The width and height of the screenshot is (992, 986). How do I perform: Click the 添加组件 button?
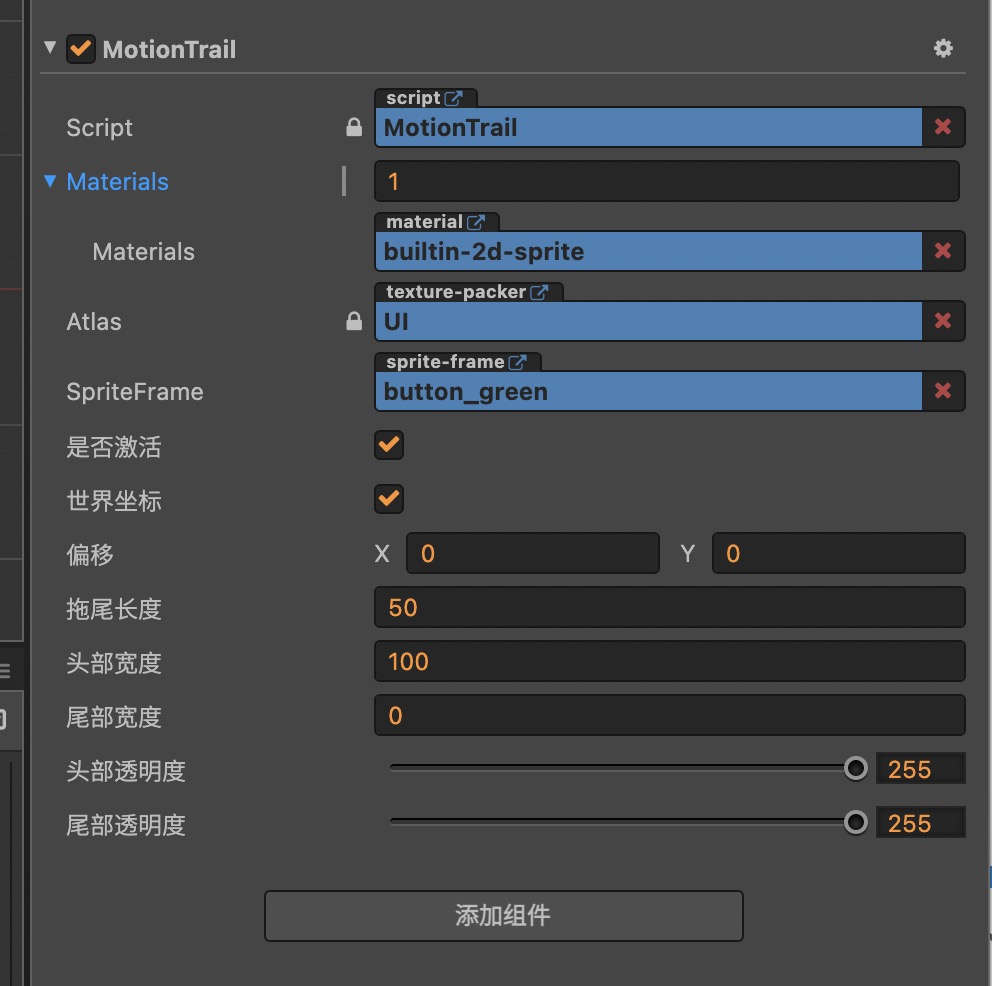(x=503, y=915)
